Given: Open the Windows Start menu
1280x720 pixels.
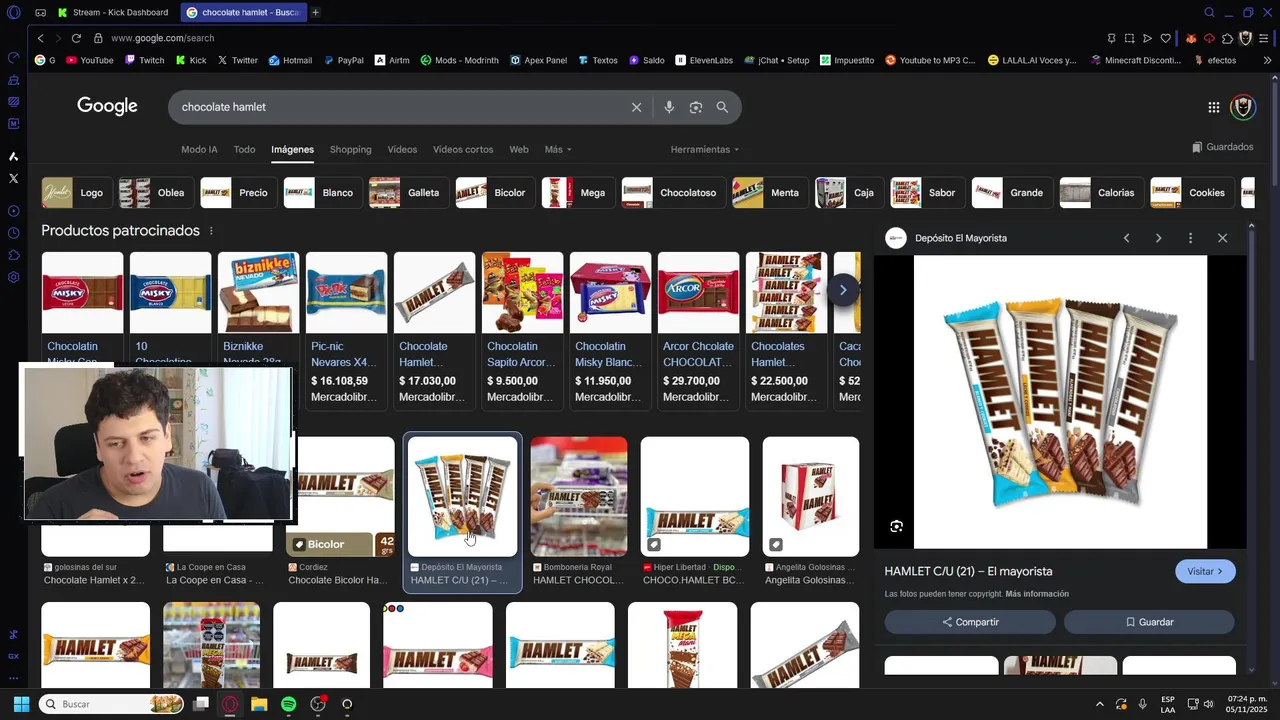Looking at the screenshot, I should coord(21,704).
